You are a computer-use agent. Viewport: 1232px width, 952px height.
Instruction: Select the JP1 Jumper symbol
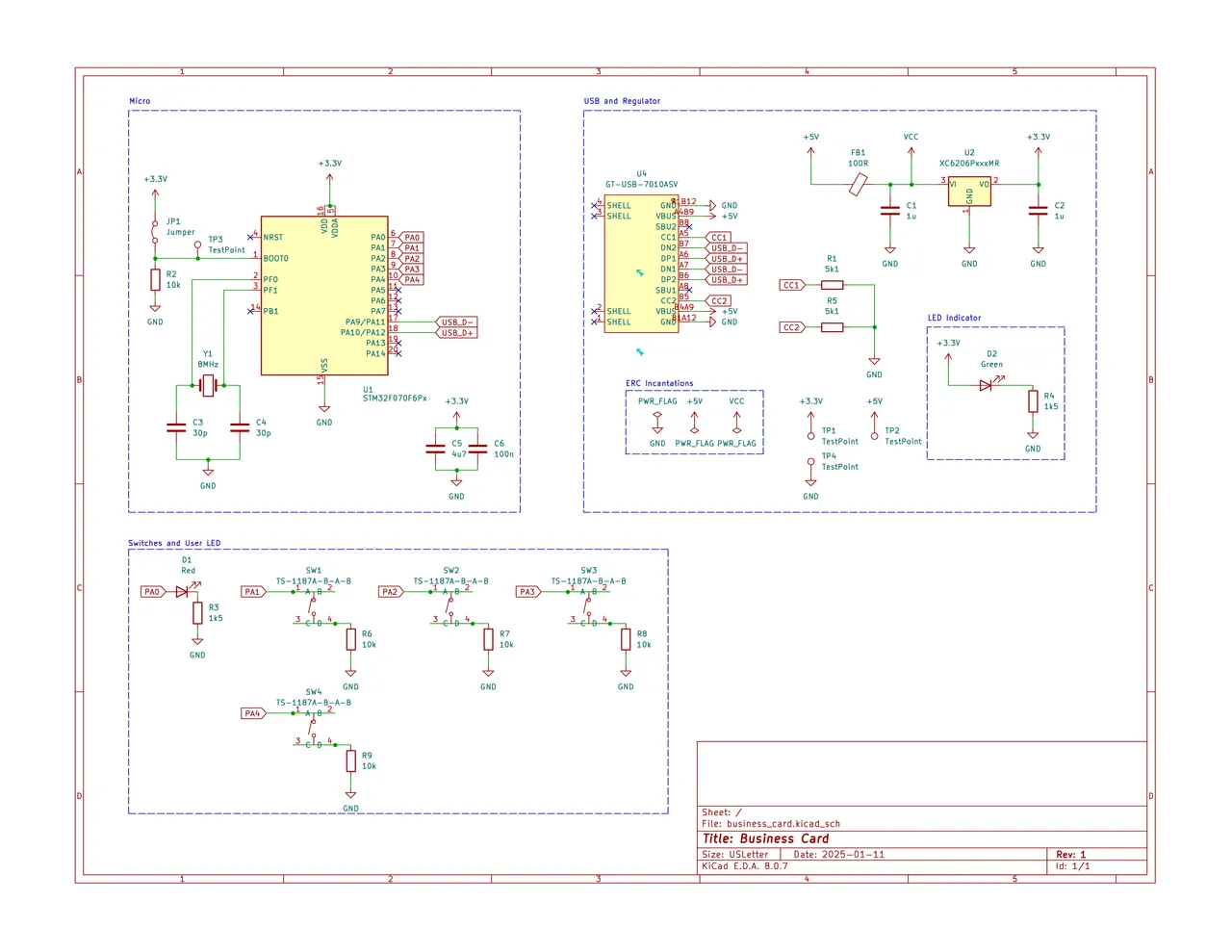pyautogui.click(x=155, y=231)
